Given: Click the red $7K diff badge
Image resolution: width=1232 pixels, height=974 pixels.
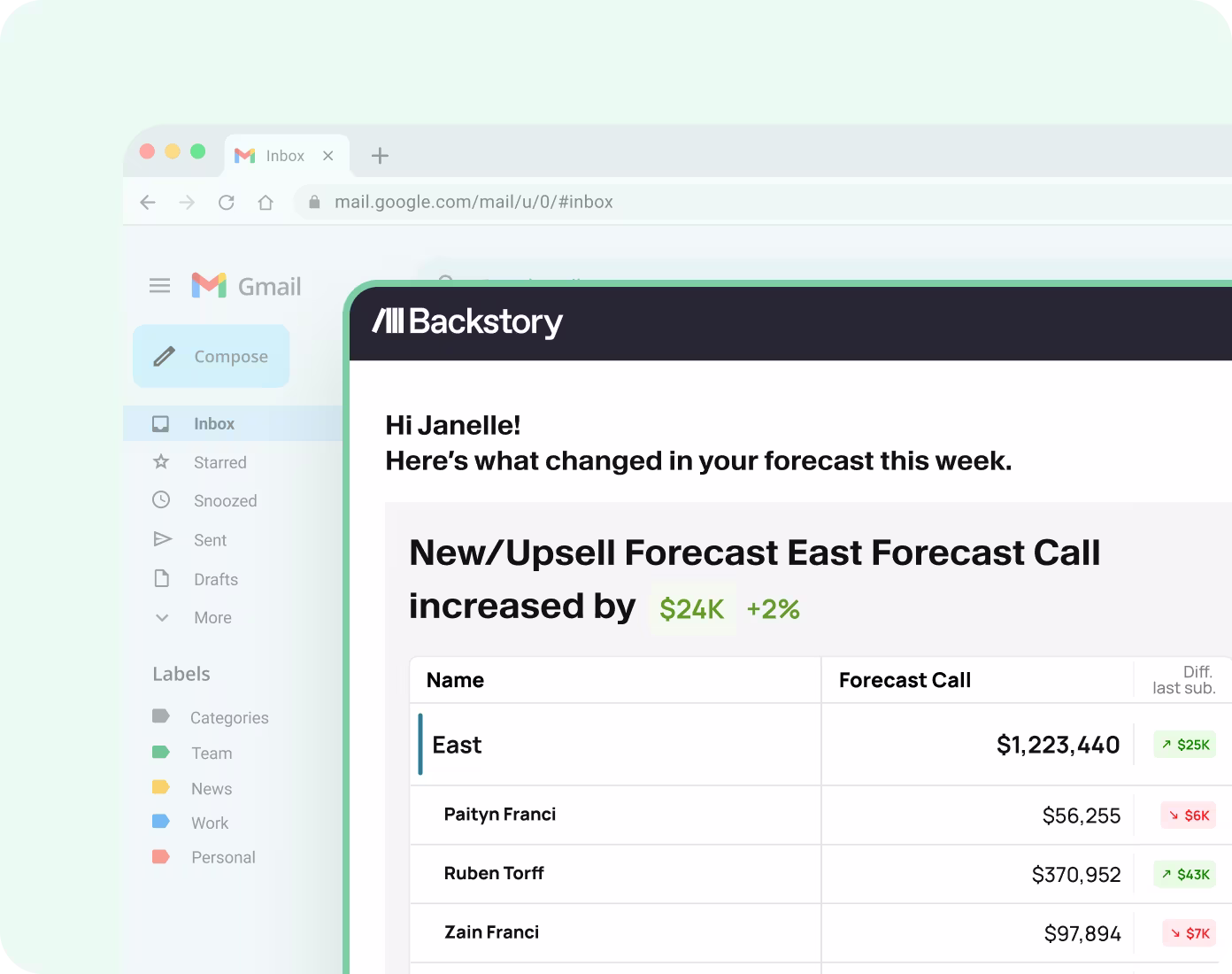Looking at the screenshot, I should coord(1190,933).
